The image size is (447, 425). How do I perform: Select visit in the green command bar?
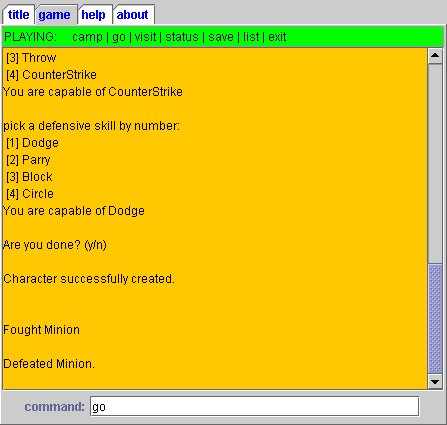point(145,37)
